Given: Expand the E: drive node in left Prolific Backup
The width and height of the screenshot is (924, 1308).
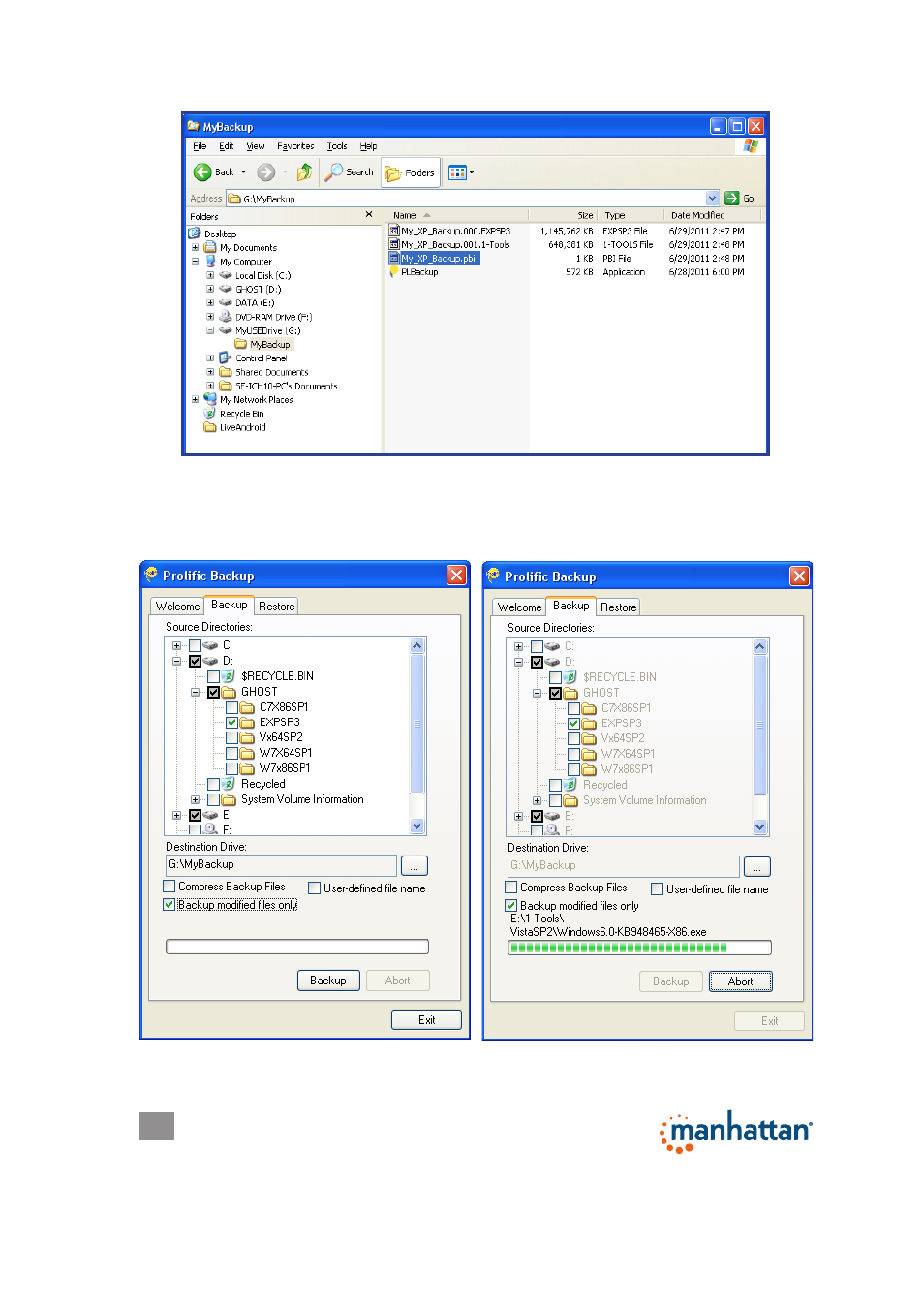Looking at the screenshot, I should [x=176, y=815].
